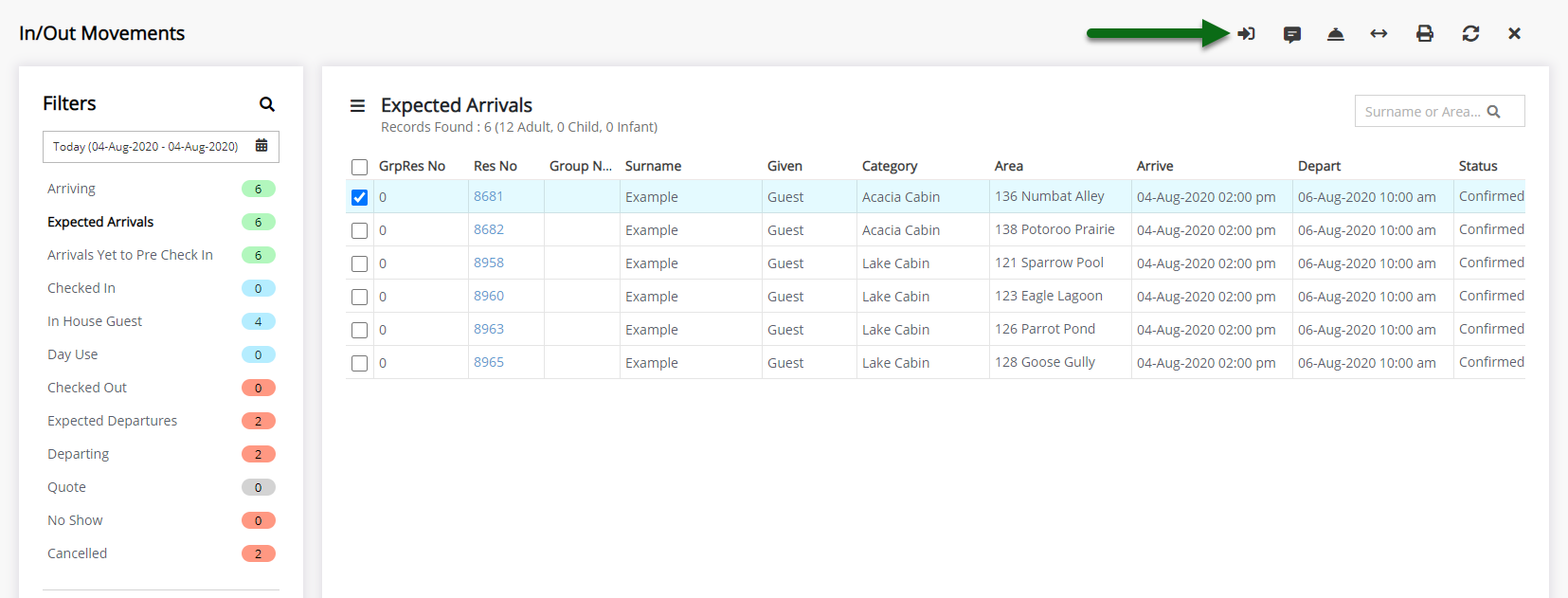Open the hamburger menu beside Expected Arrivals
The image size is (1568, 598).
[358, 106]
